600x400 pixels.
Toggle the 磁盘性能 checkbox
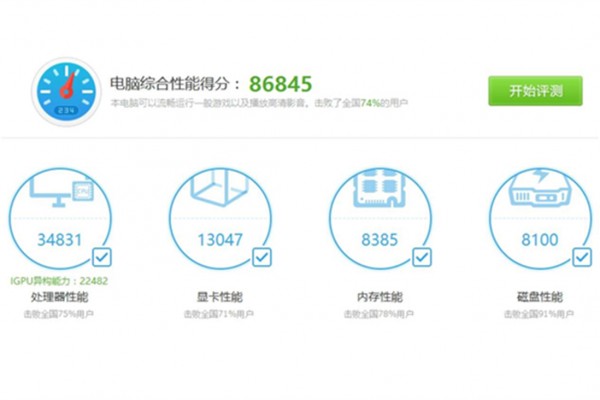[x=582, y=257]
